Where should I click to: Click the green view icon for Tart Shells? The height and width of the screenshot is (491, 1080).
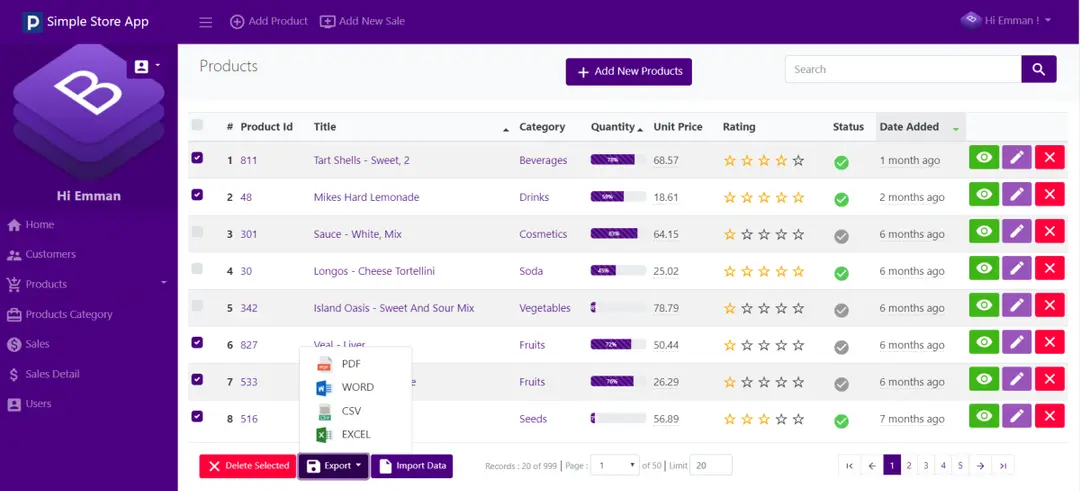[984, 157]
